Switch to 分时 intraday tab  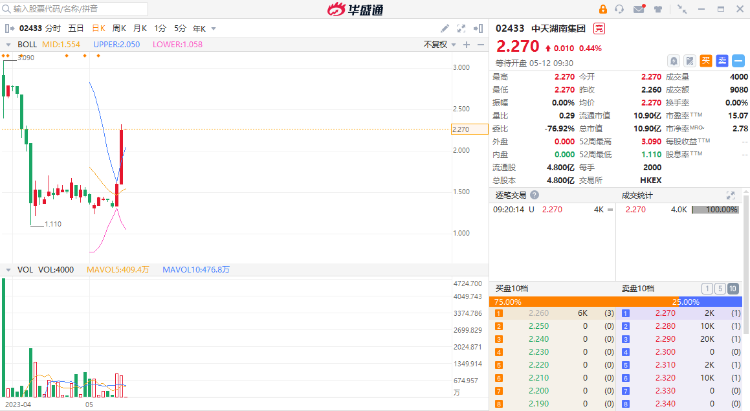[53, 29]
